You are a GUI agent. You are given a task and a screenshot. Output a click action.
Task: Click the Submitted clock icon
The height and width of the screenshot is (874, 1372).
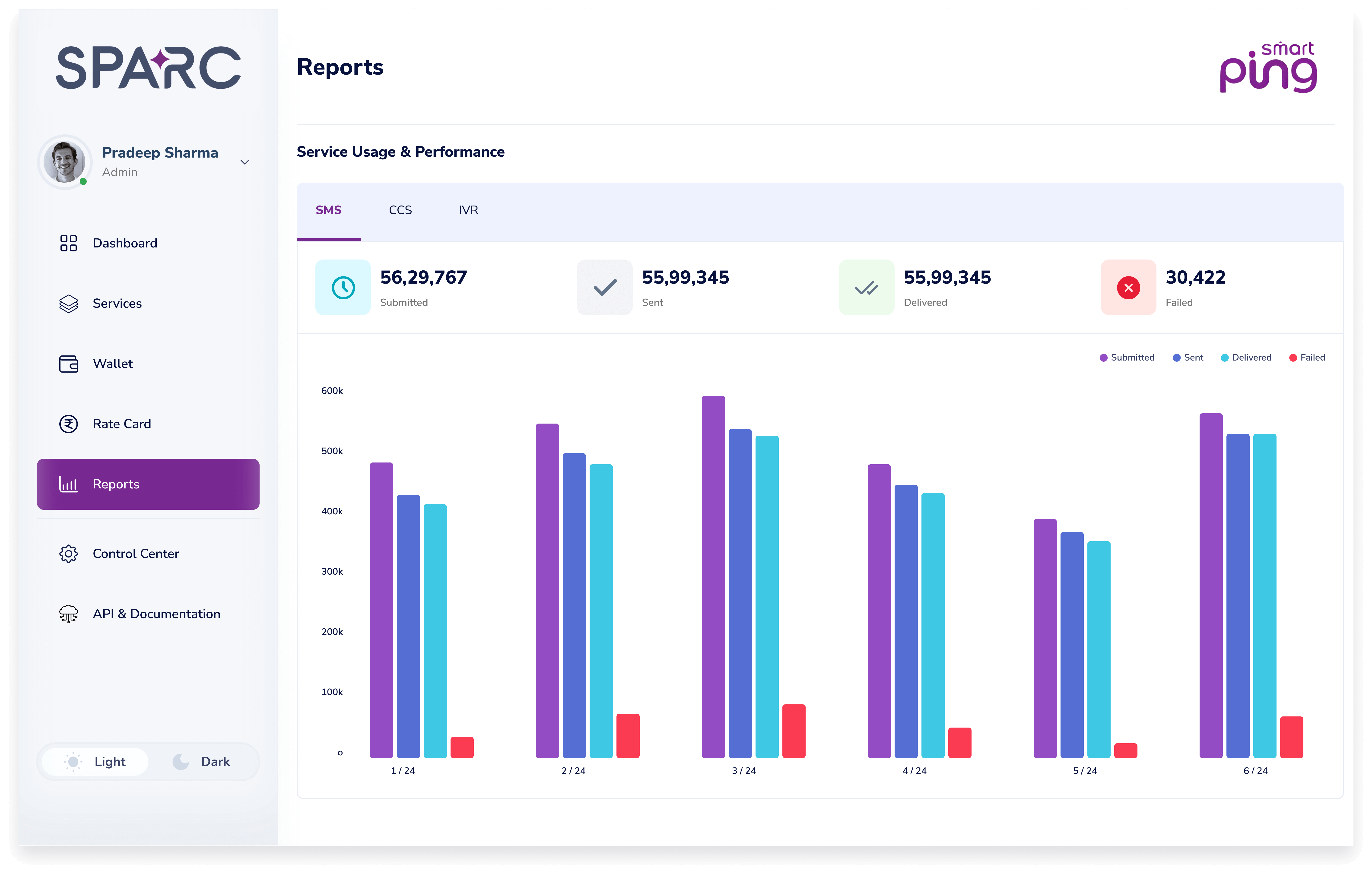pos(343,288)
